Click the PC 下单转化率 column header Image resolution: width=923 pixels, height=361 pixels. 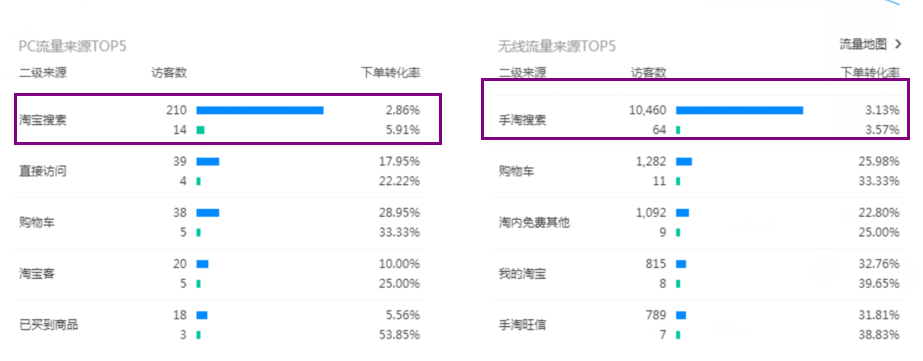[x=390, y=73]
